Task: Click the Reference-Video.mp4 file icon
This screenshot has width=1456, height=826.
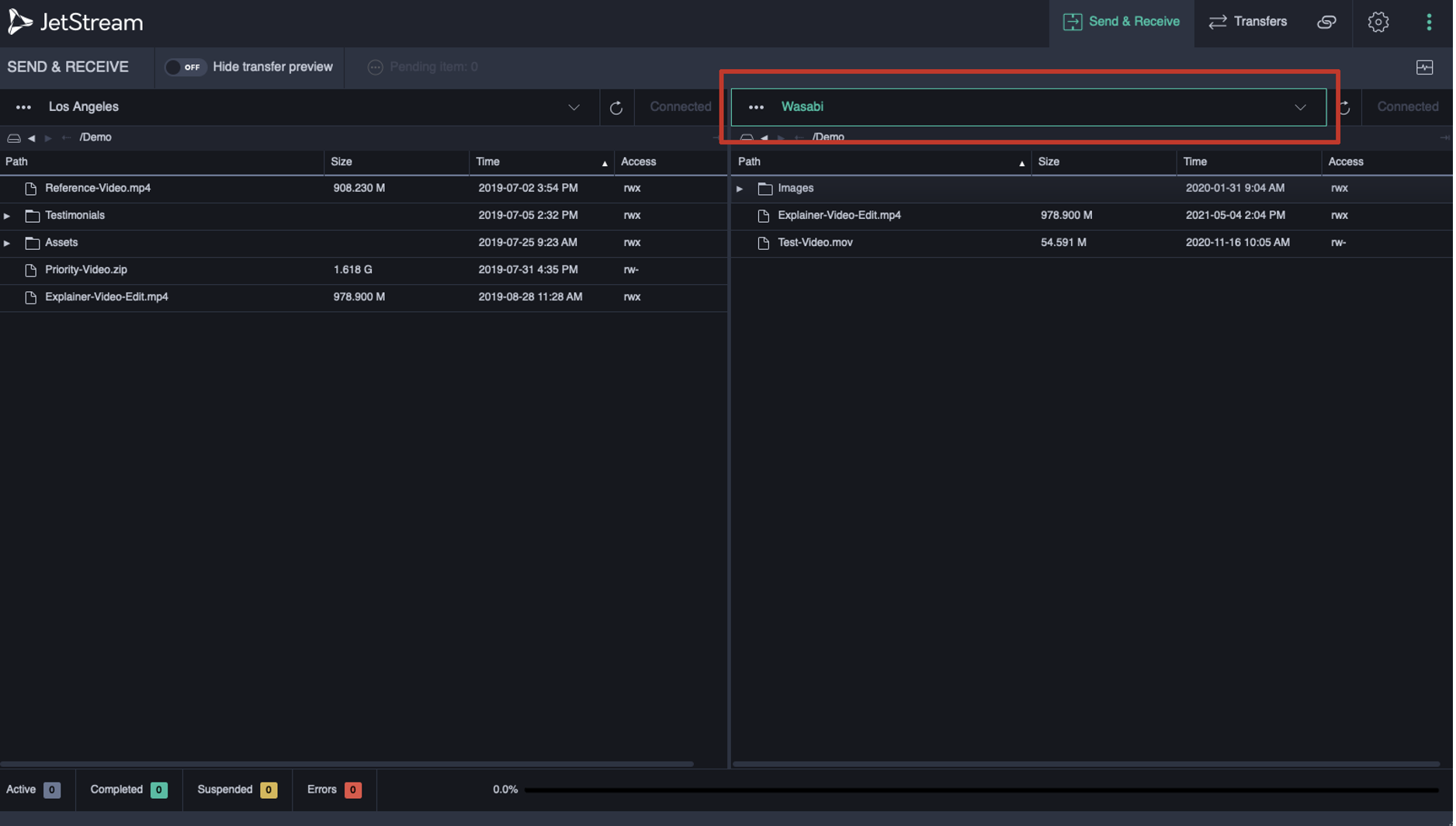Action: pyautogui.click(x=31, y=189)
